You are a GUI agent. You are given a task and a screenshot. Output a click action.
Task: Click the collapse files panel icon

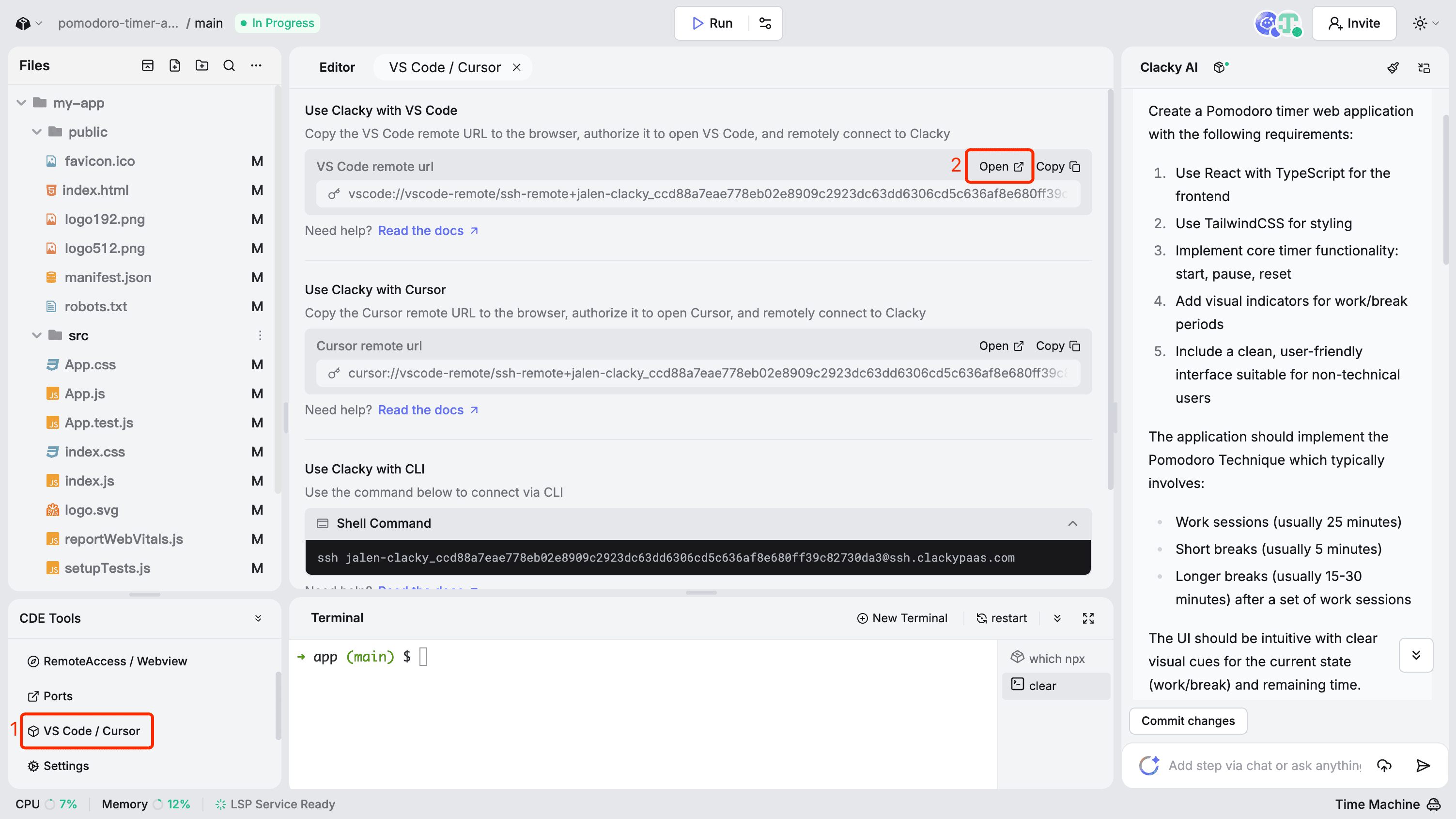pyautogui.click(x=148, y=65)
